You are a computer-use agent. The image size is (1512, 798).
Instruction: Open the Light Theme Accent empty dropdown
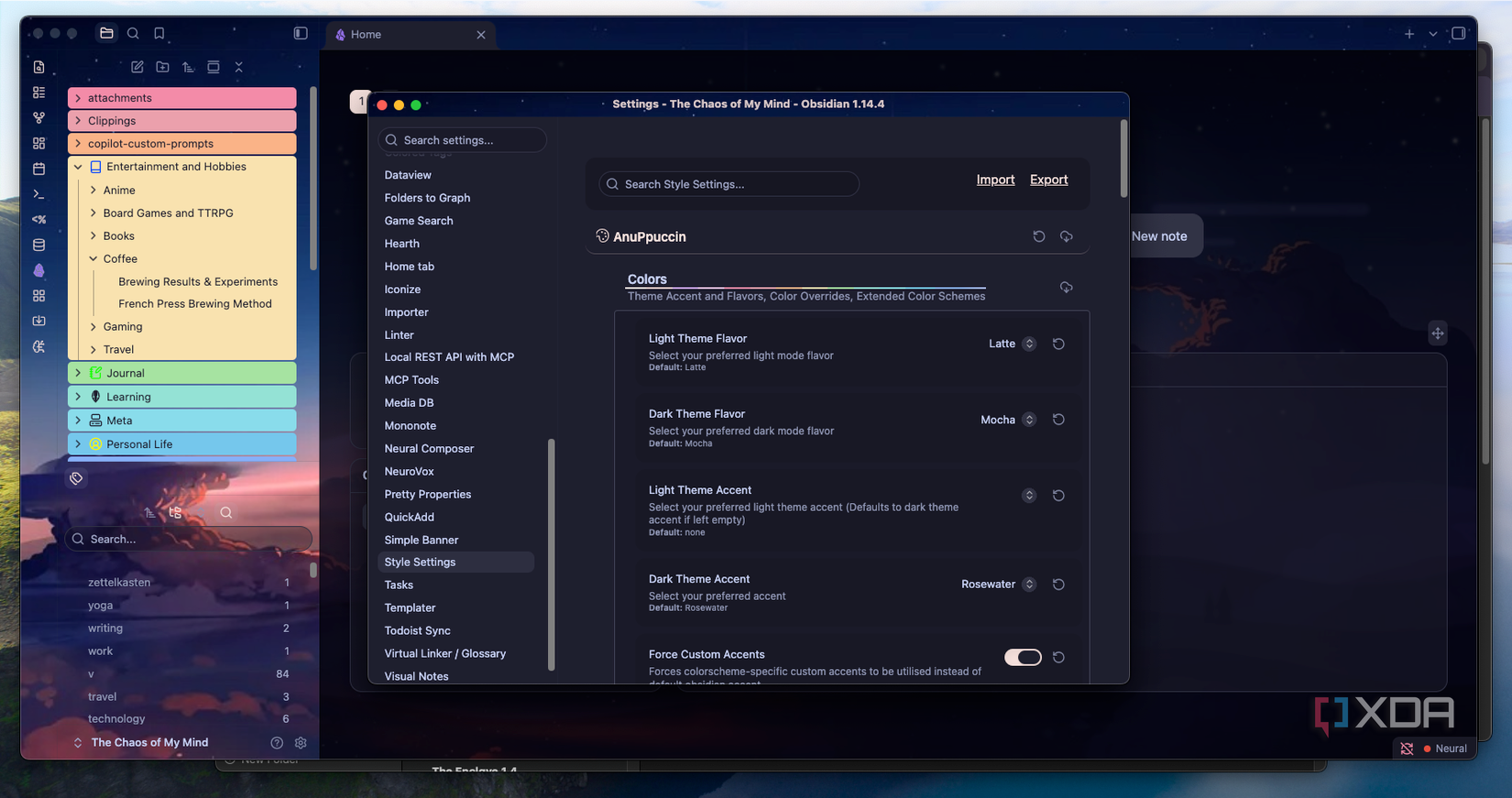click(1029, 496)
